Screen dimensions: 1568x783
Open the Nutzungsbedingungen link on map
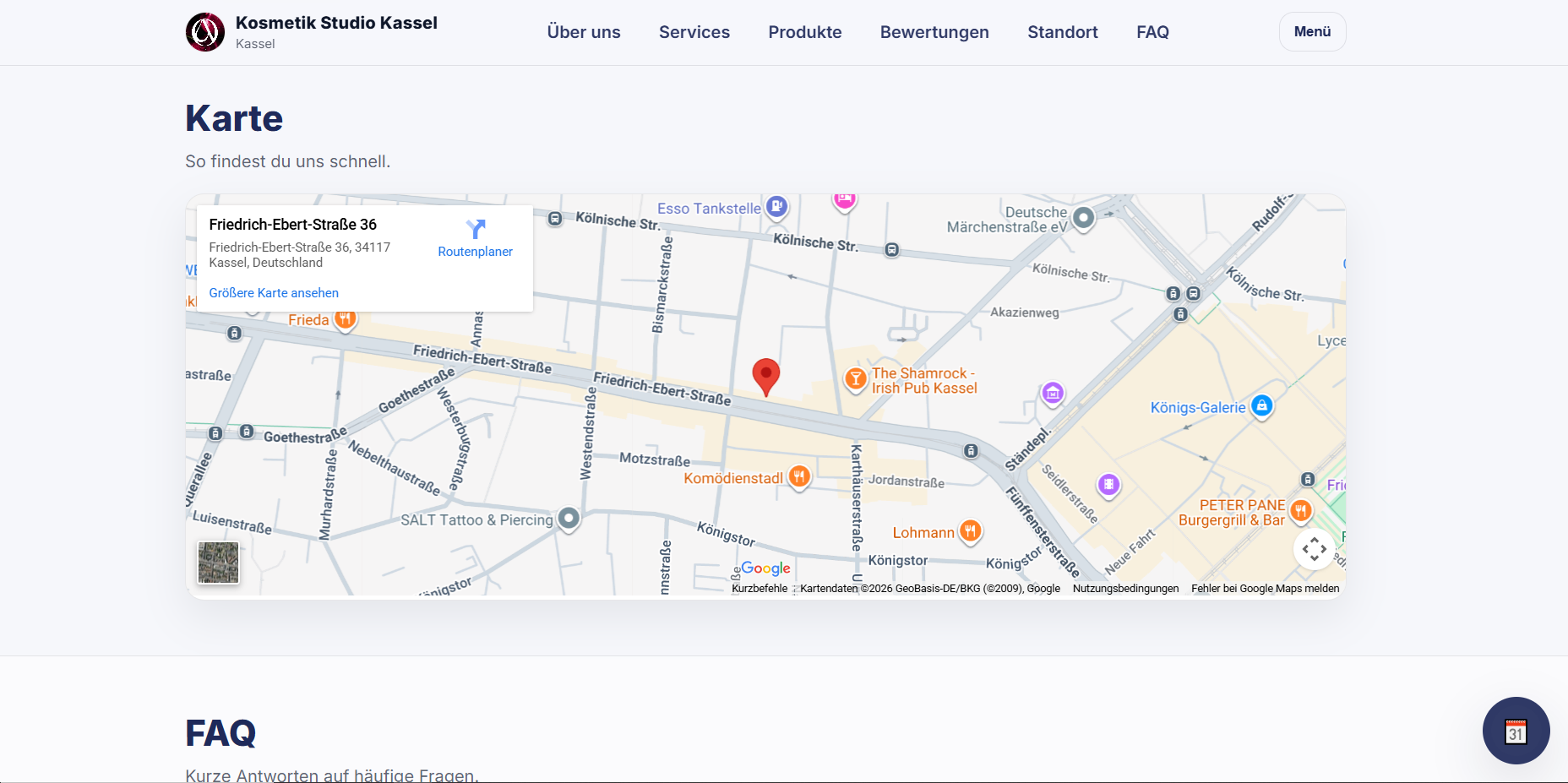[x=1125, y=589]
